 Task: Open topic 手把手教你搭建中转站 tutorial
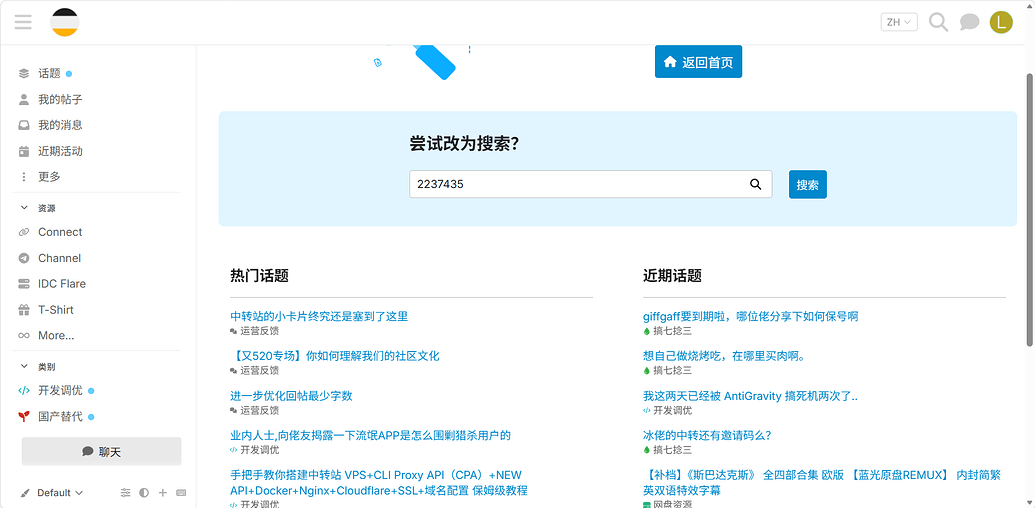[x=379, y=483]
